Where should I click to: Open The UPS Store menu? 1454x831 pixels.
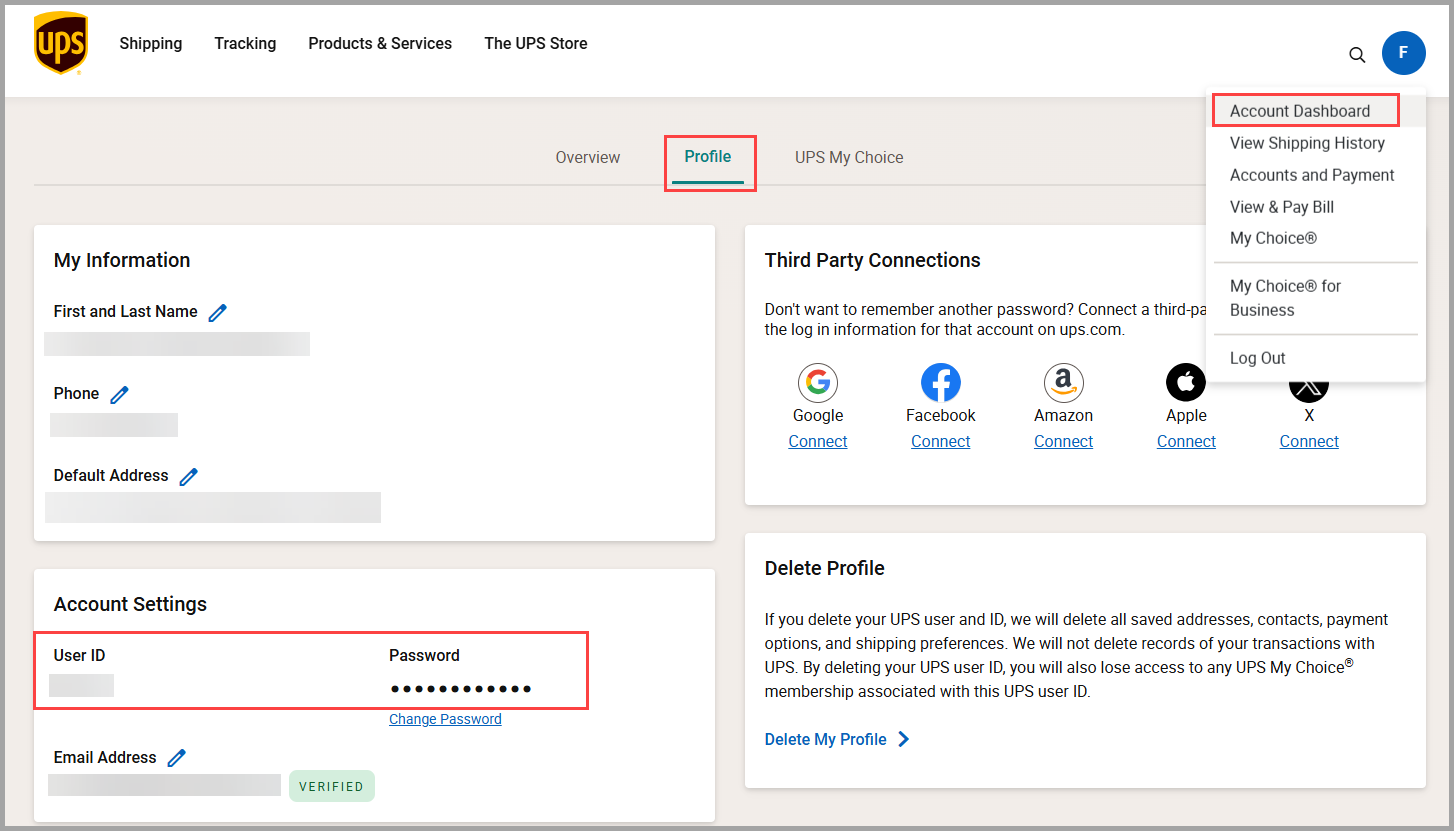coord(536,43)
